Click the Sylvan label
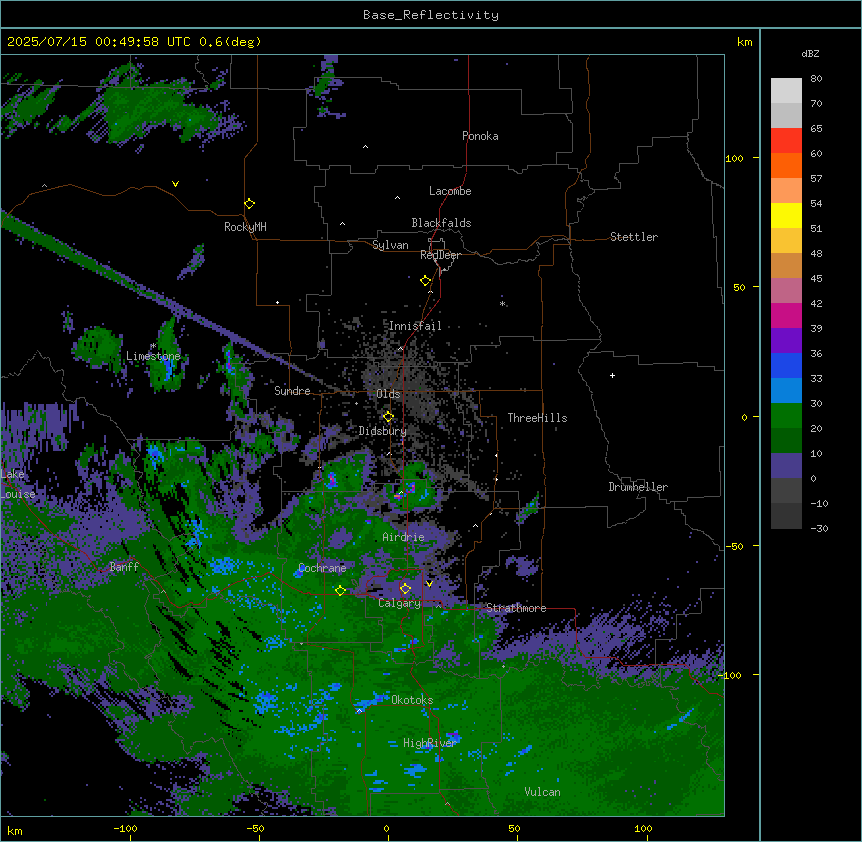 point(390,245)
